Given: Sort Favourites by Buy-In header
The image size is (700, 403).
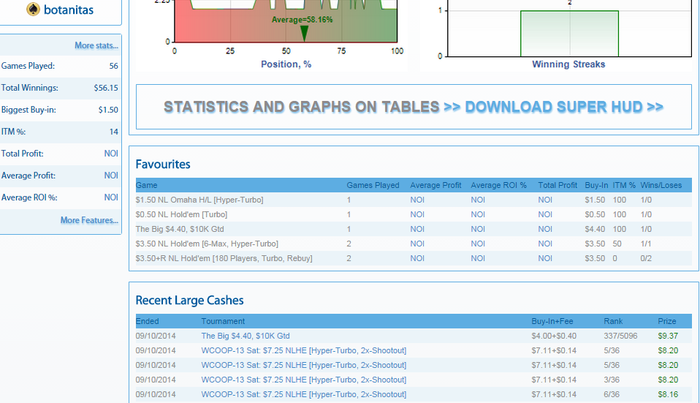Looking at the screenshot, I should tap(596, 185).
